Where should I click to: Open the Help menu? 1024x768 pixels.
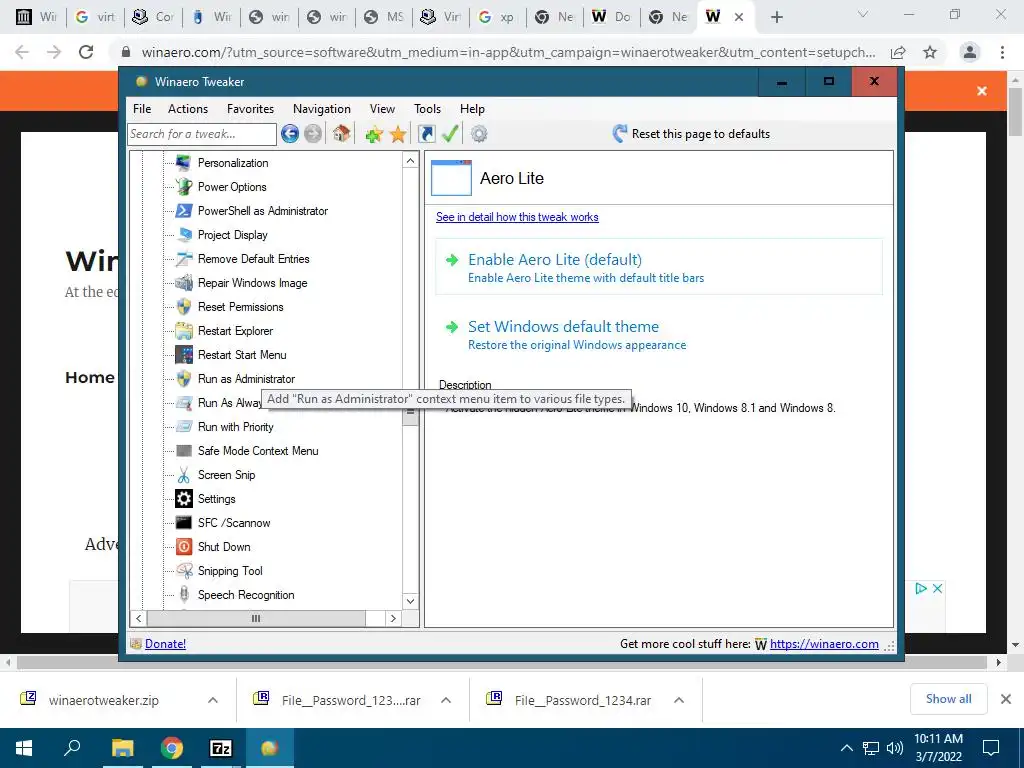pyautogui.click(x=472, y=109)
